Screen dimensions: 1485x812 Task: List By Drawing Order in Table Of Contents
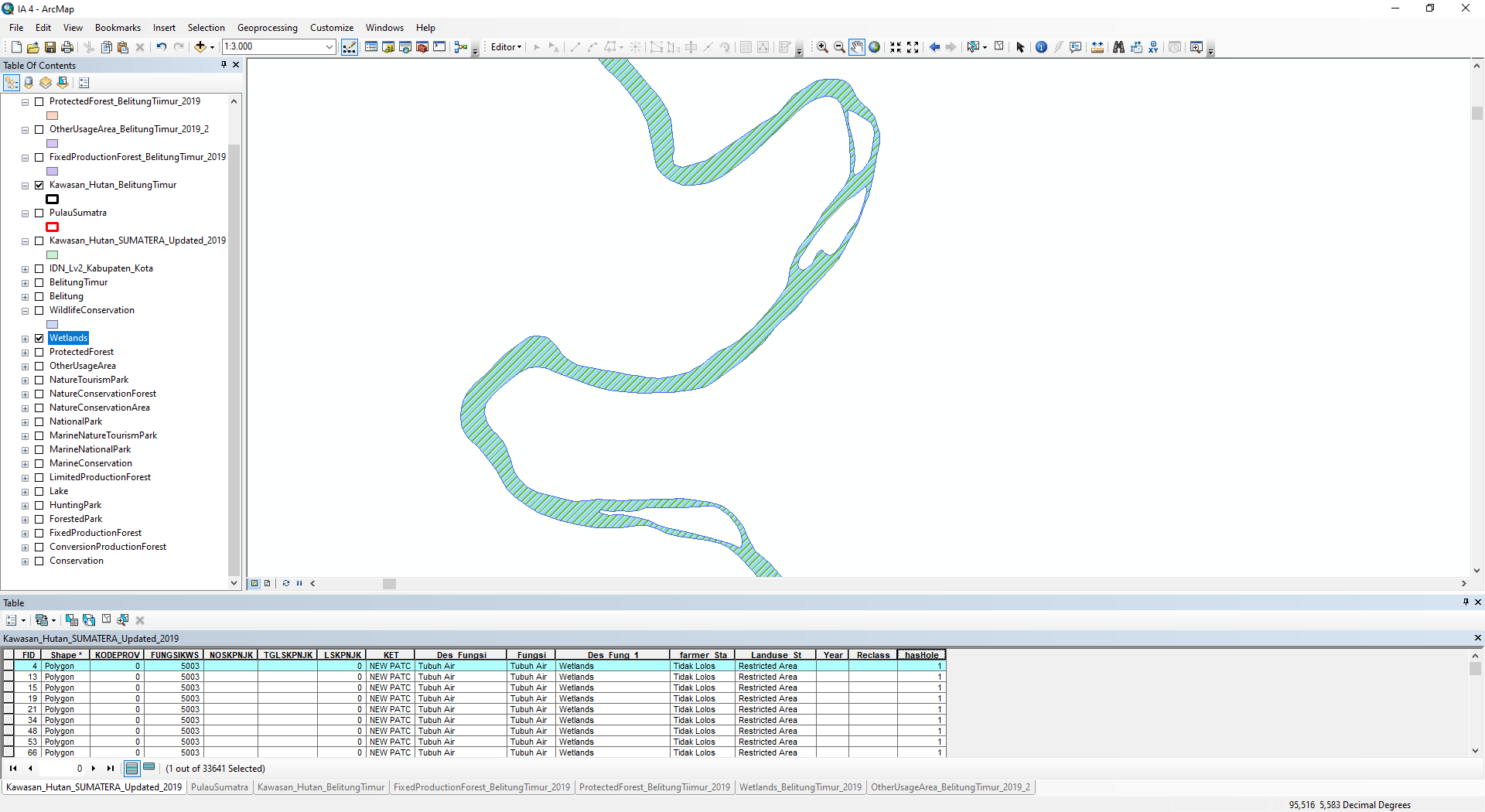(x=12, y=83)
